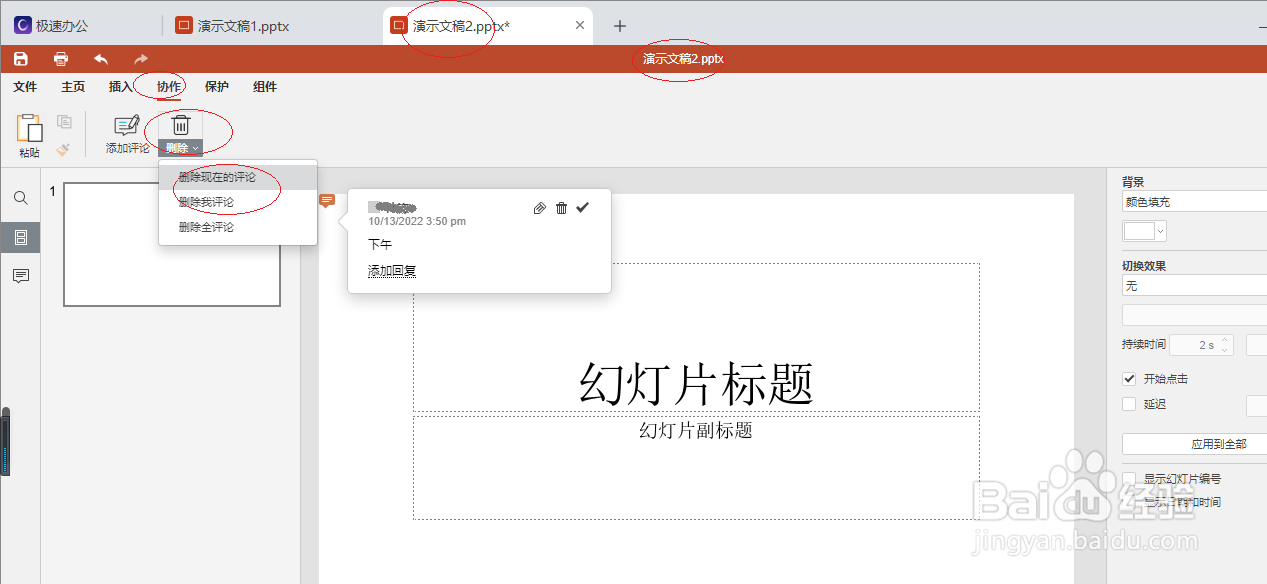Click the 添加回复 reply link
Image resolution: width=1267 pixels, height=584 pixels.
[390, 270]
